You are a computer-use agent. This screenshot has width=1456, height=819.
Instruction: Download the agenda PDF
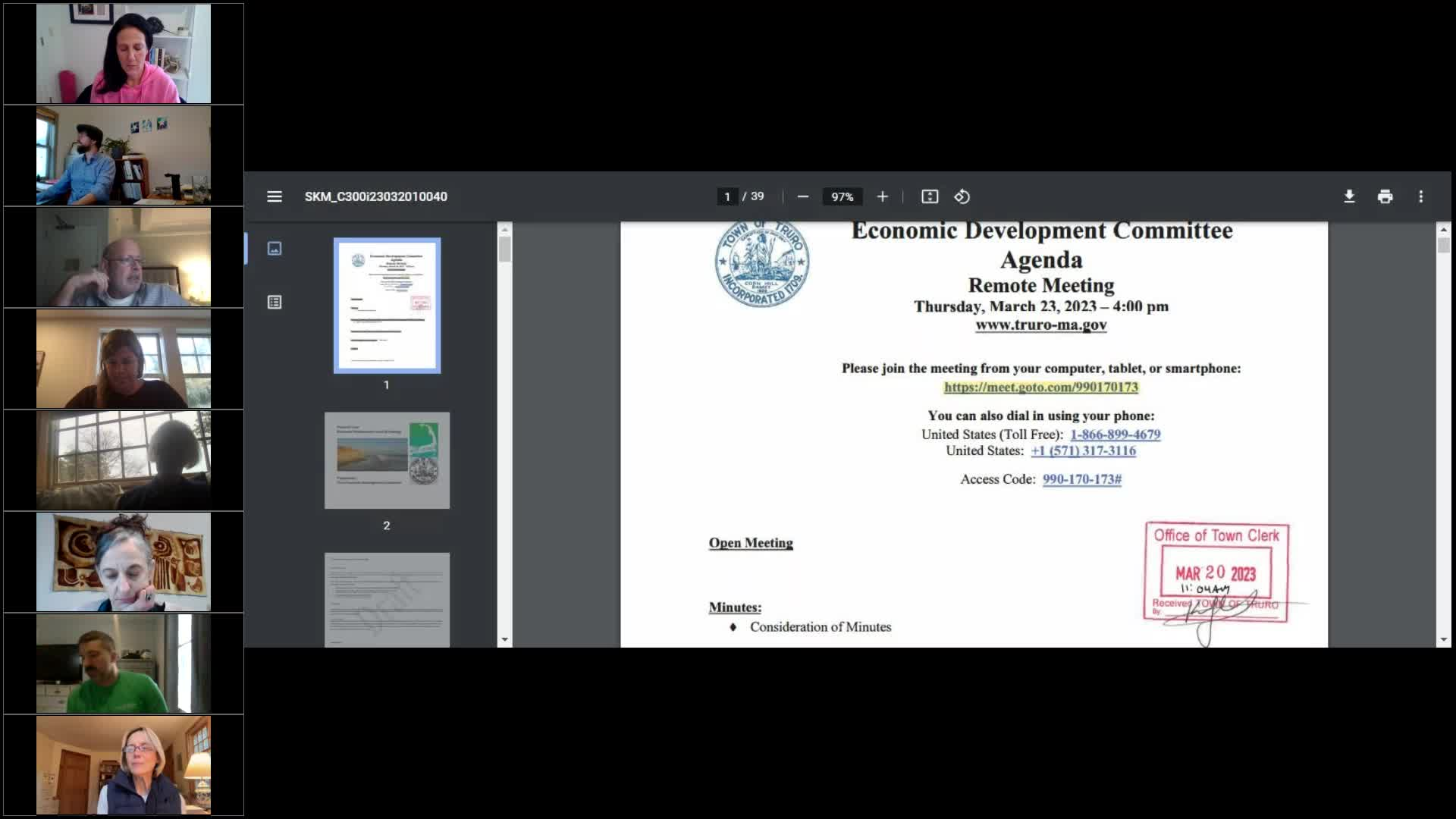pos(1350,196)
